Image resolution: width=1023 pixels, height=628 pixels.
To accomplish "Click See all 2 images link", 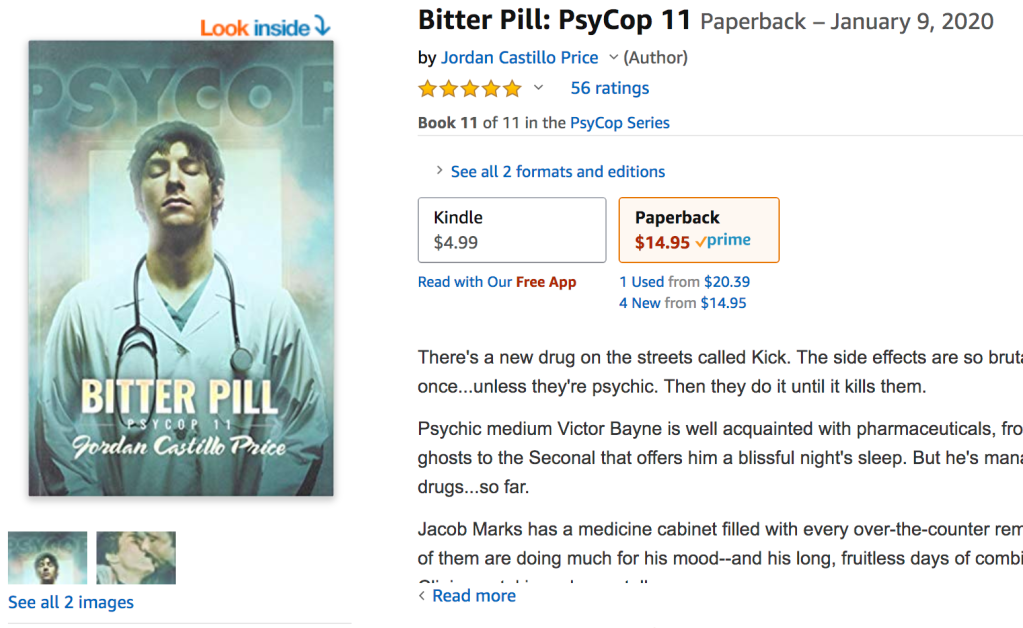I will pyautogui.click(x=70, y=602).
